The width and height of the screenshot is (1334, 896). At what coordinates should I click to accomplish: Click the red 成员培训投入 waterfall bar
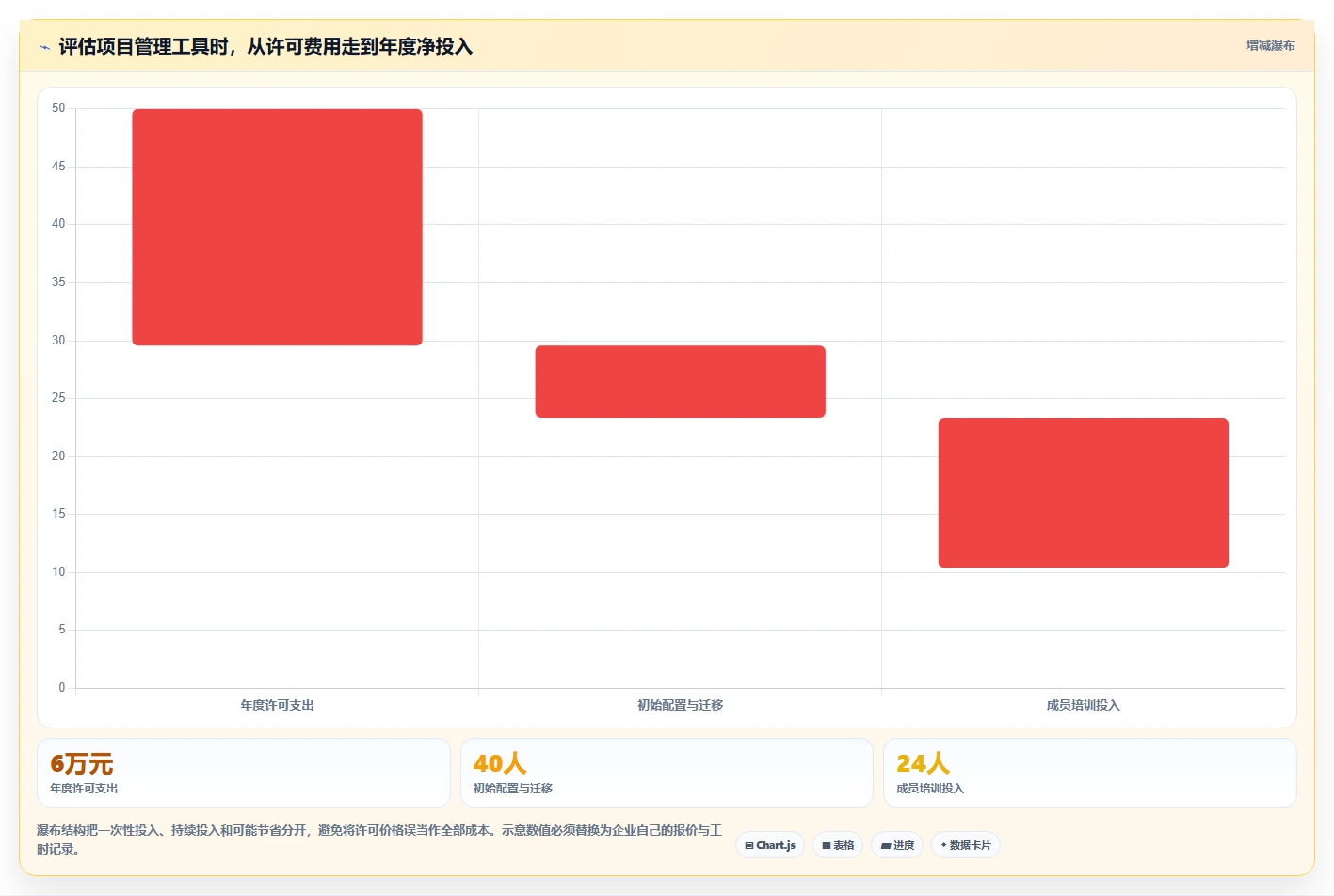point(1083,492)
